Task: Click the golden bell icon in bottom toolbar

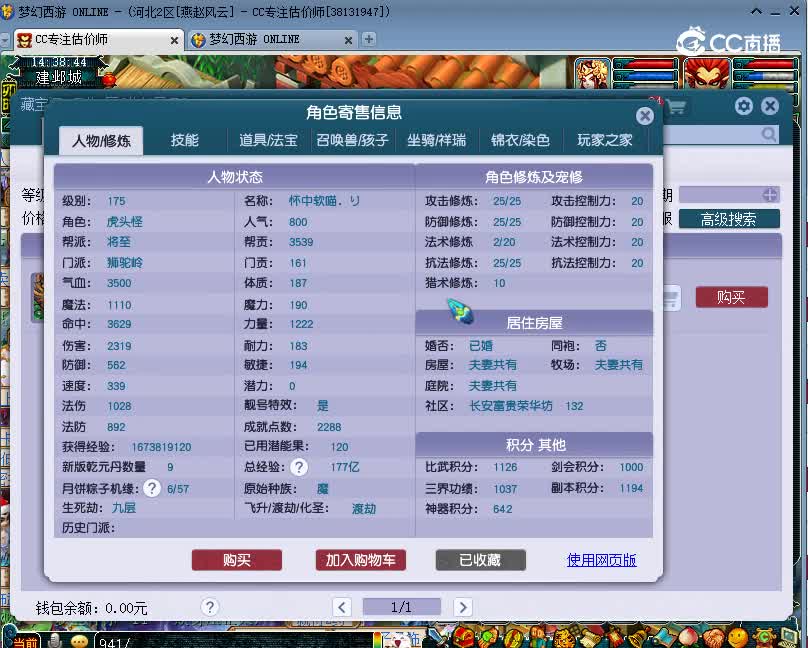Action: pyautogui.click(x=639, y=638)
